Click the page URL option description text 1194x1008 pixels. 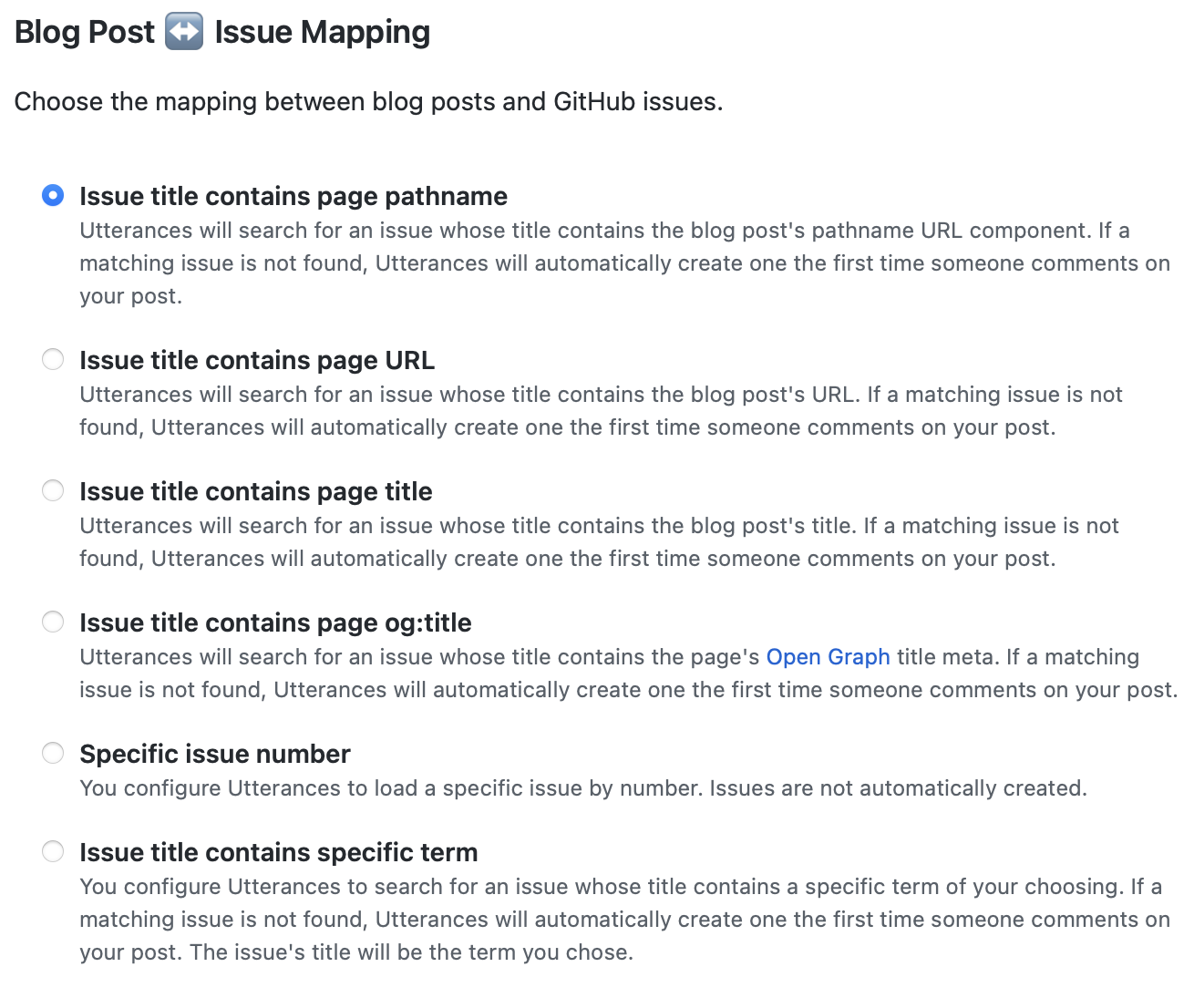602,411
